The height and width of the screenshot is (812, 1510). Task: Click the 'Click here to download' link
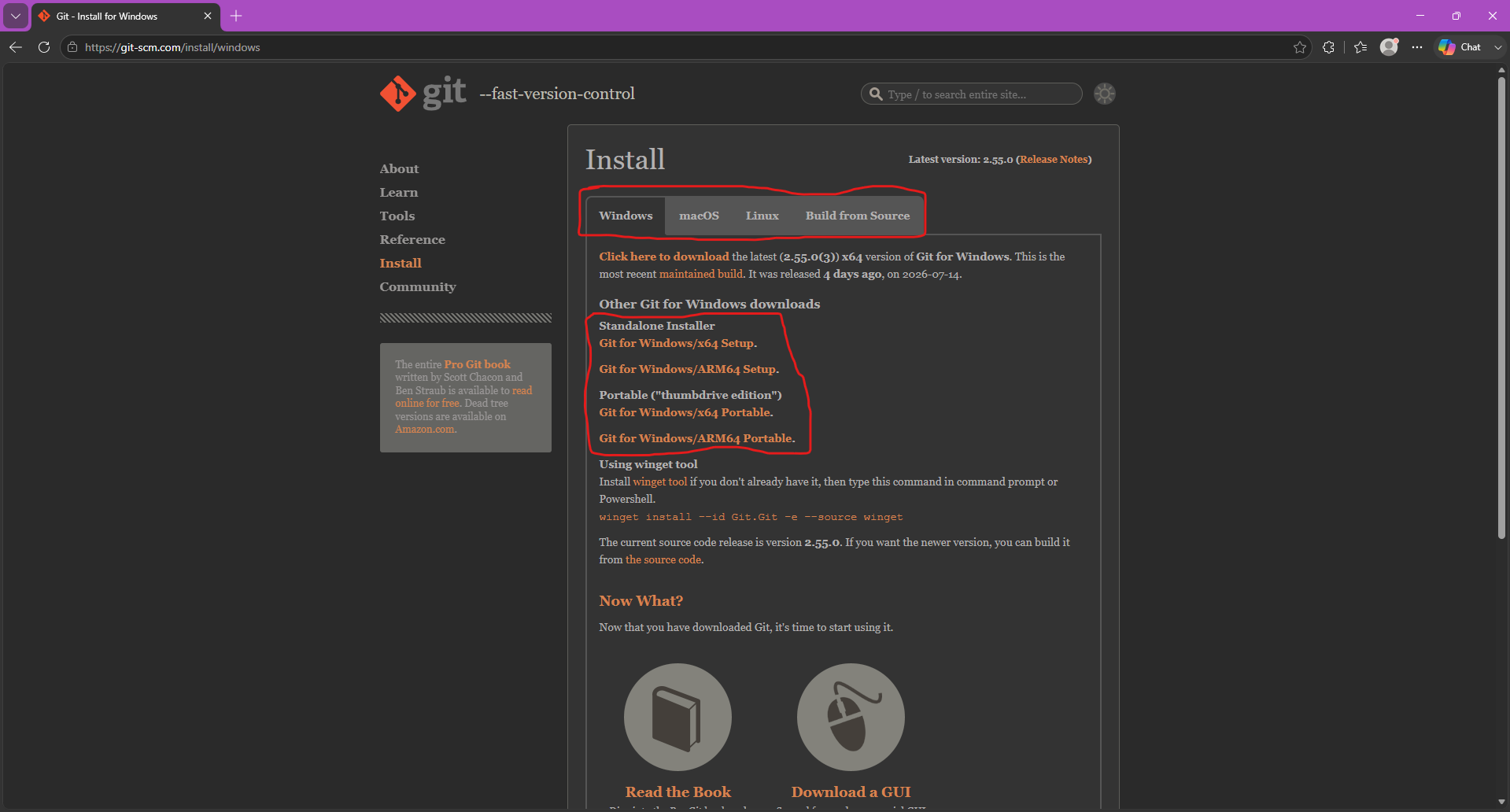[663, 257]
